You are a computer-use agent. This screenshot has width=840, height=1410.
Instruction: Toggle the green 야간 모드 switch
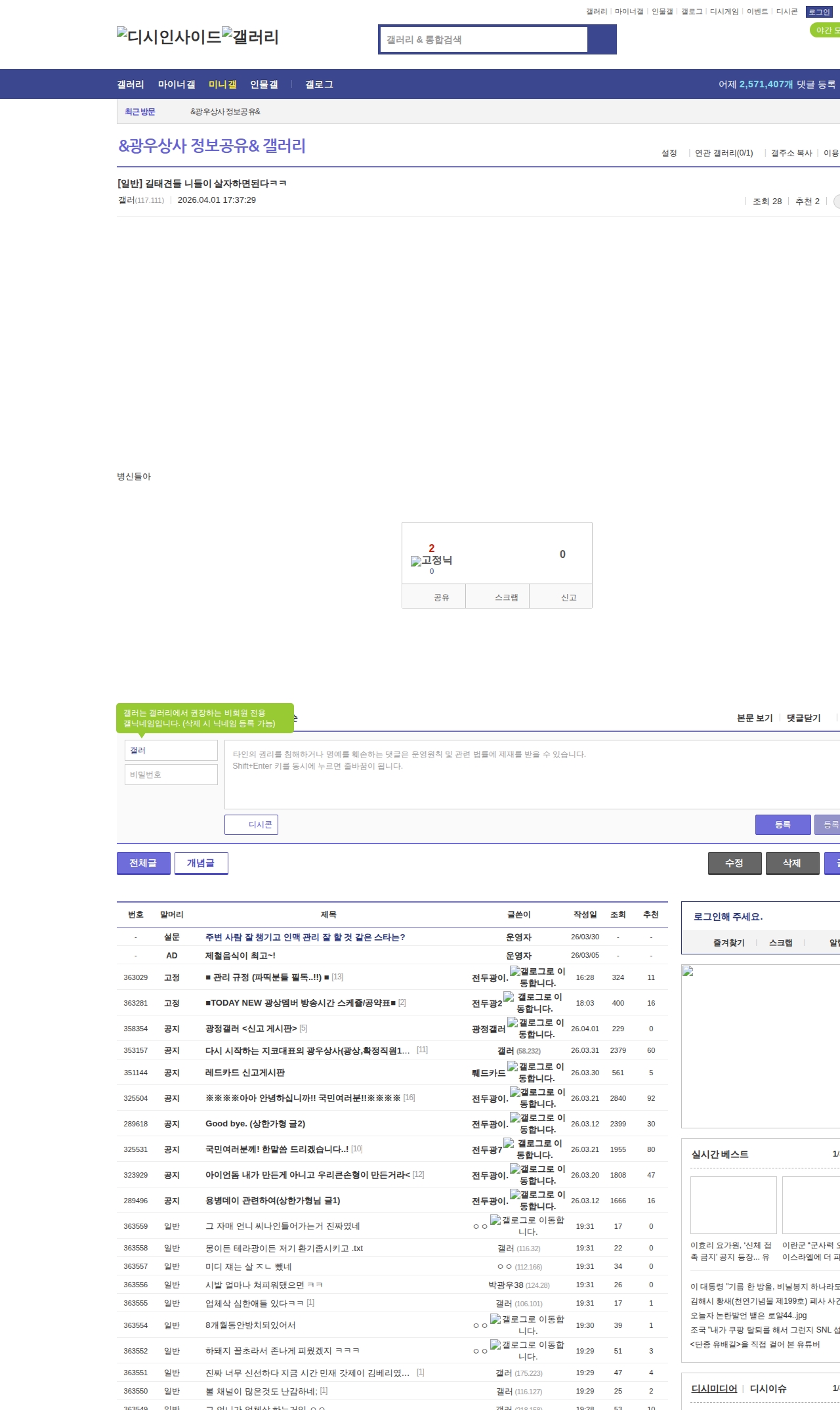point(825,30)
